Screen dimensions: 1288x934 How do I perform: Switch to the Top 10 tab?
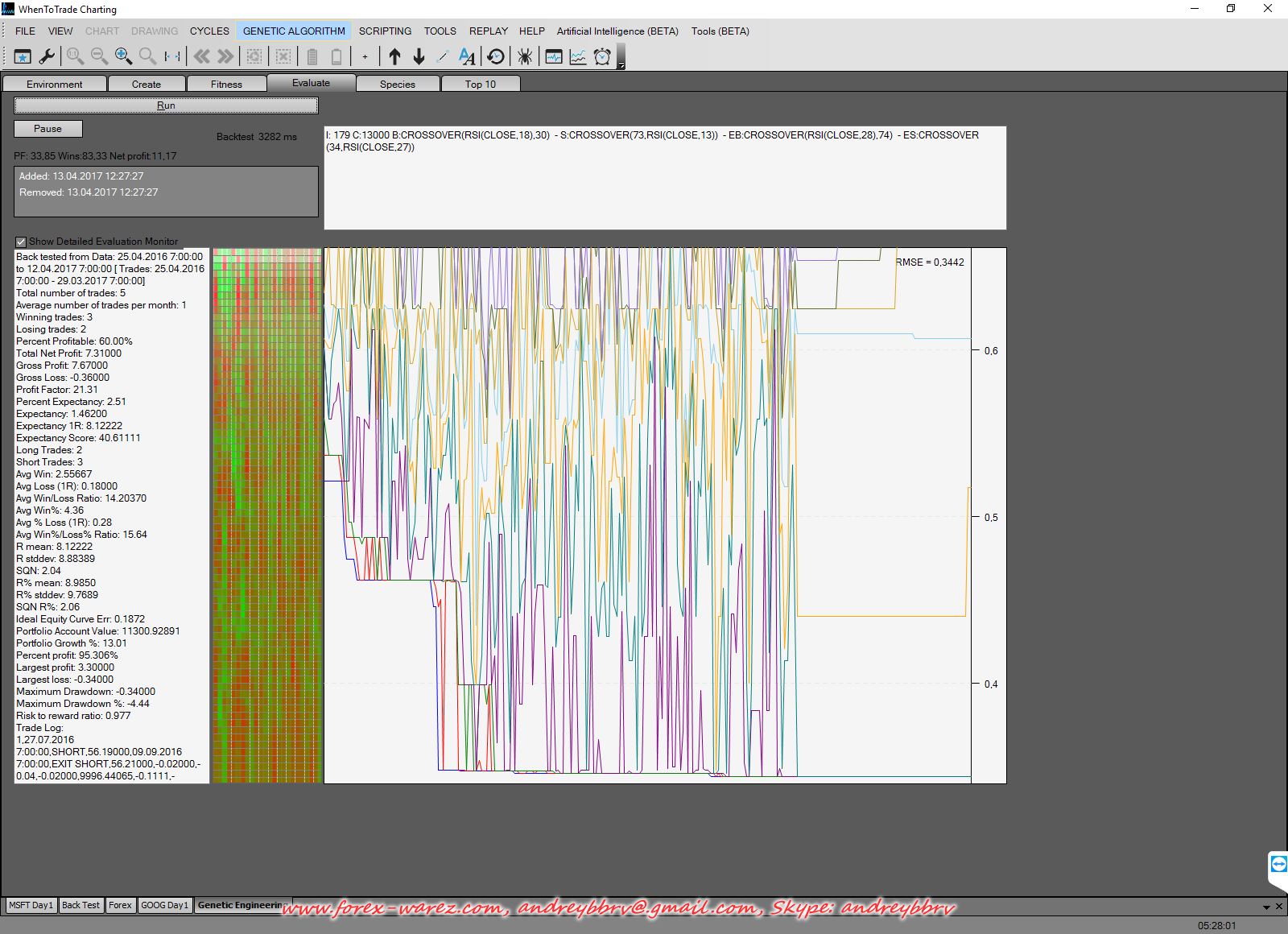(481, 84)
